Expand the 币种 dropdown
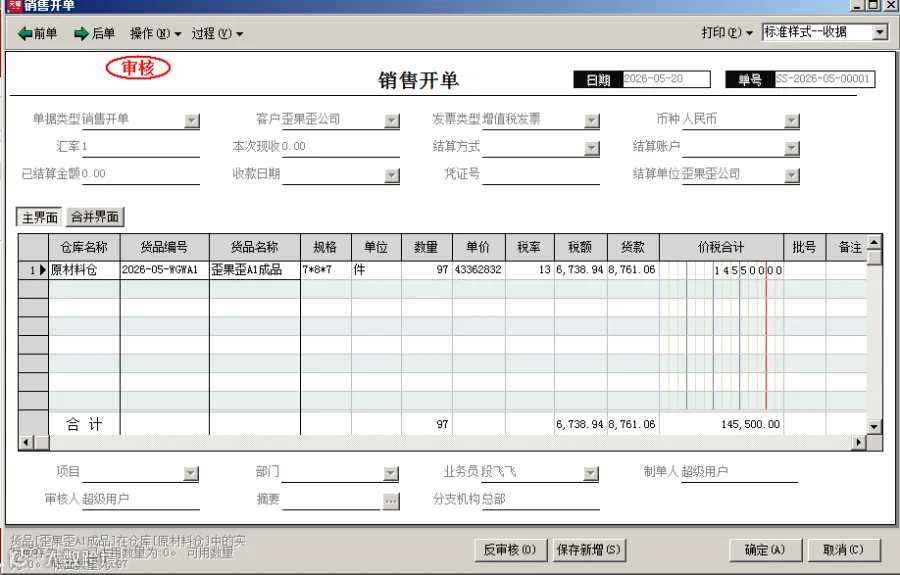The height and width of the screenshot is (575, 900). (792, 121)
